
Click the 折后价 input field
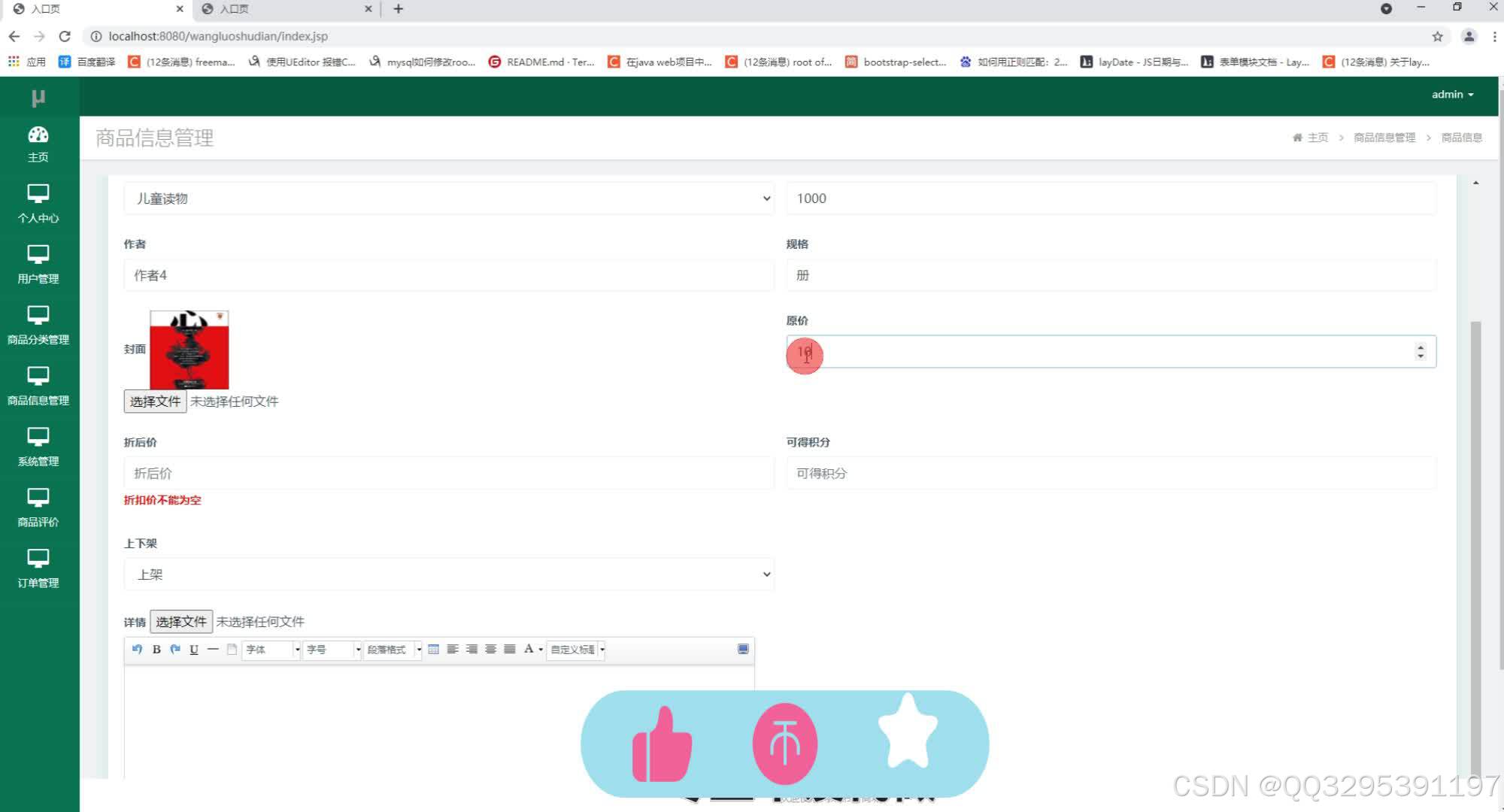click(448, 473)
